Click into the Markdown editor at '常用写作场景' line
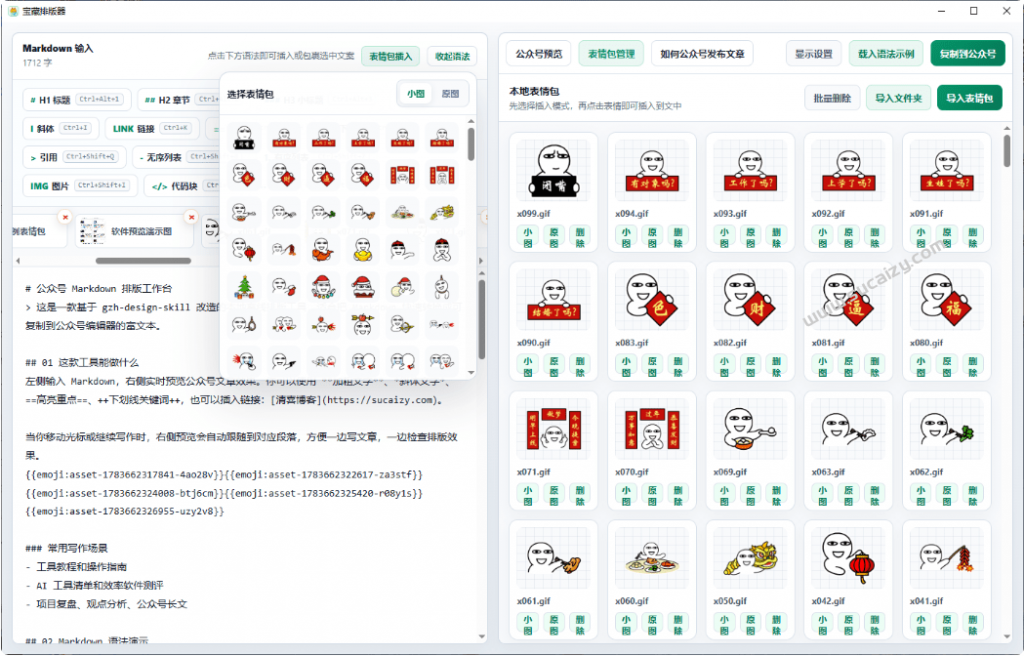The height and width of the screenshot is (656, 1024). coord(78,548)
